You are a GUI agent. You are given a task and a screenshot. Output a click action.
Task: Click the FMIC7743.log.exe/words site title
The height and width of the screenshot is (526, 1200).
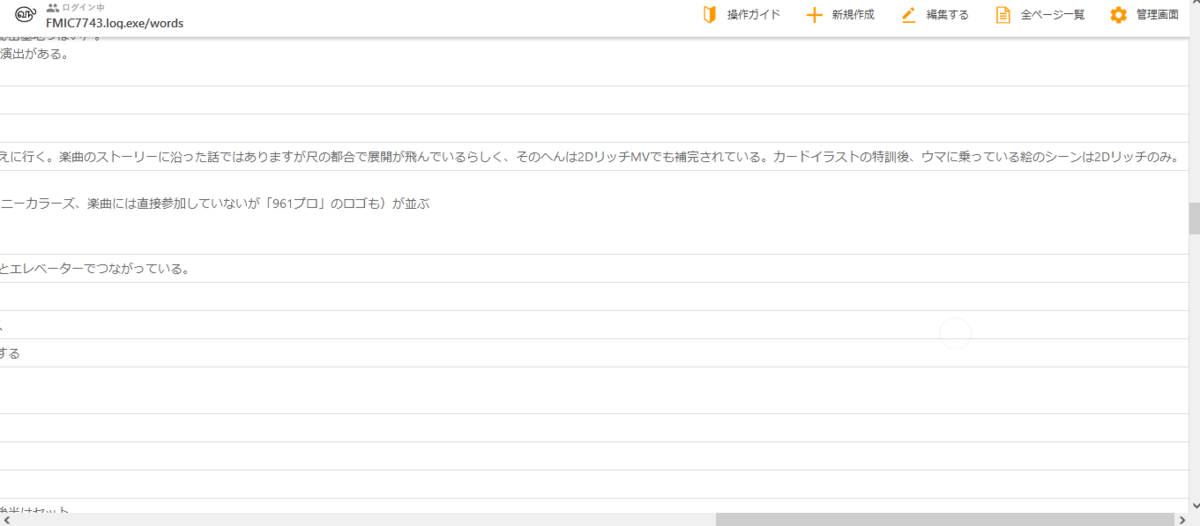(114, 23)
